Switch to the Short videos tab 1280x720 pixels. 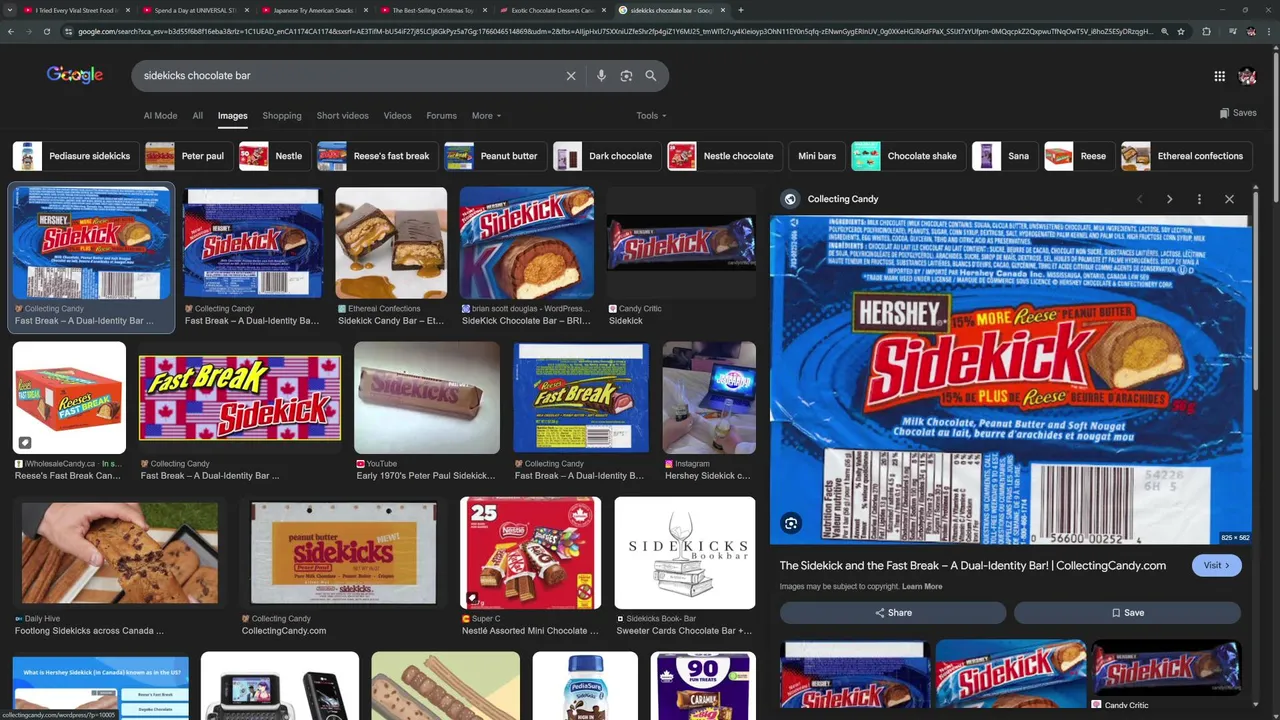(x=343, y=116)
